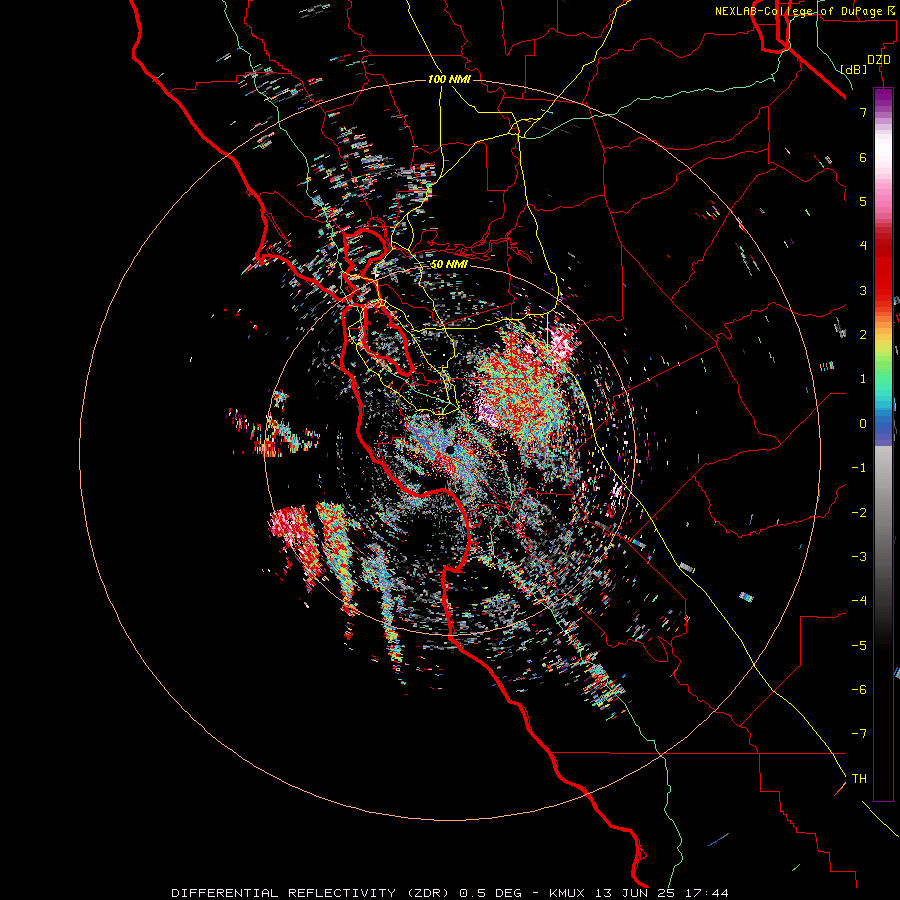Click the 100 NMI range ring label
Screen dimensions: 900x900
[x=449, y=79]
